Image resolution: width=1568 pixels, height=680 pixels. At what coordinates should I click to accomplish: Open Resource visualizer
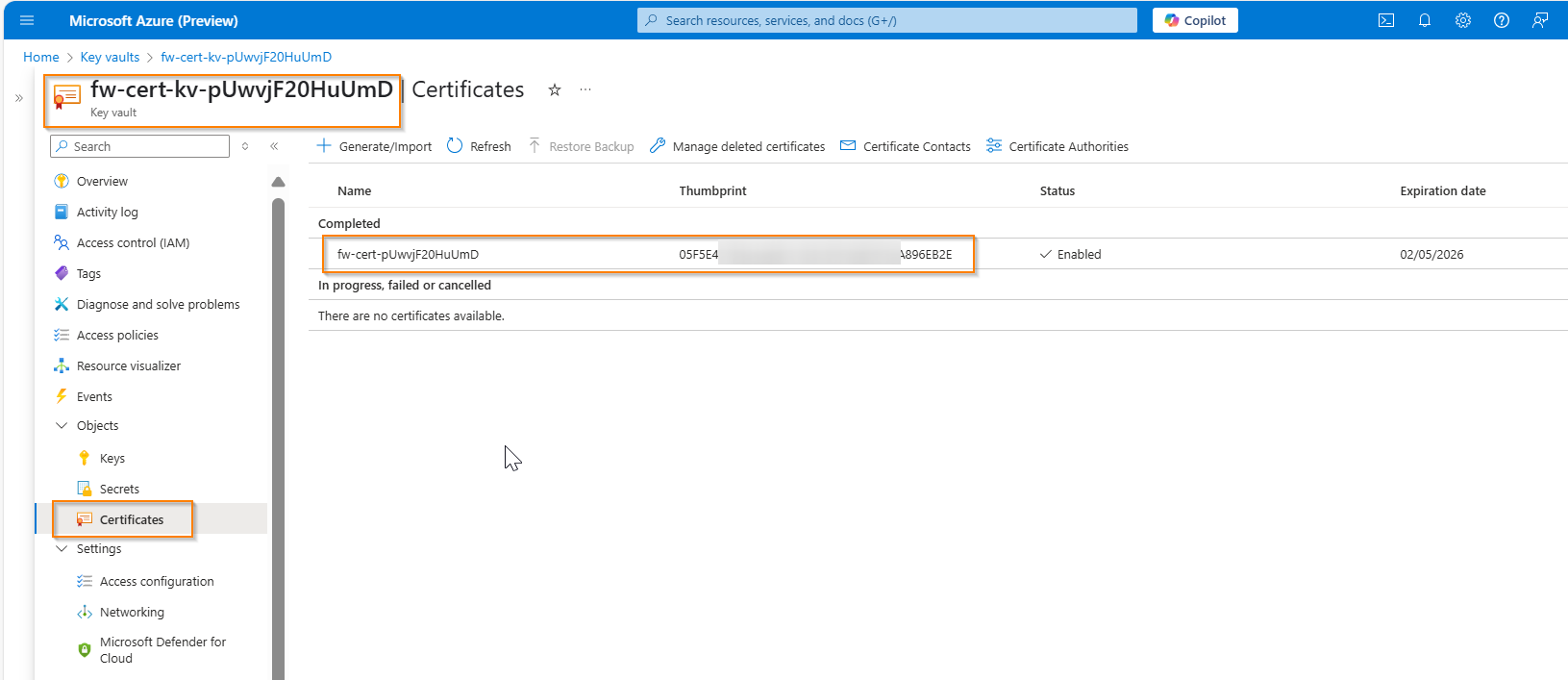coord(128,365)
